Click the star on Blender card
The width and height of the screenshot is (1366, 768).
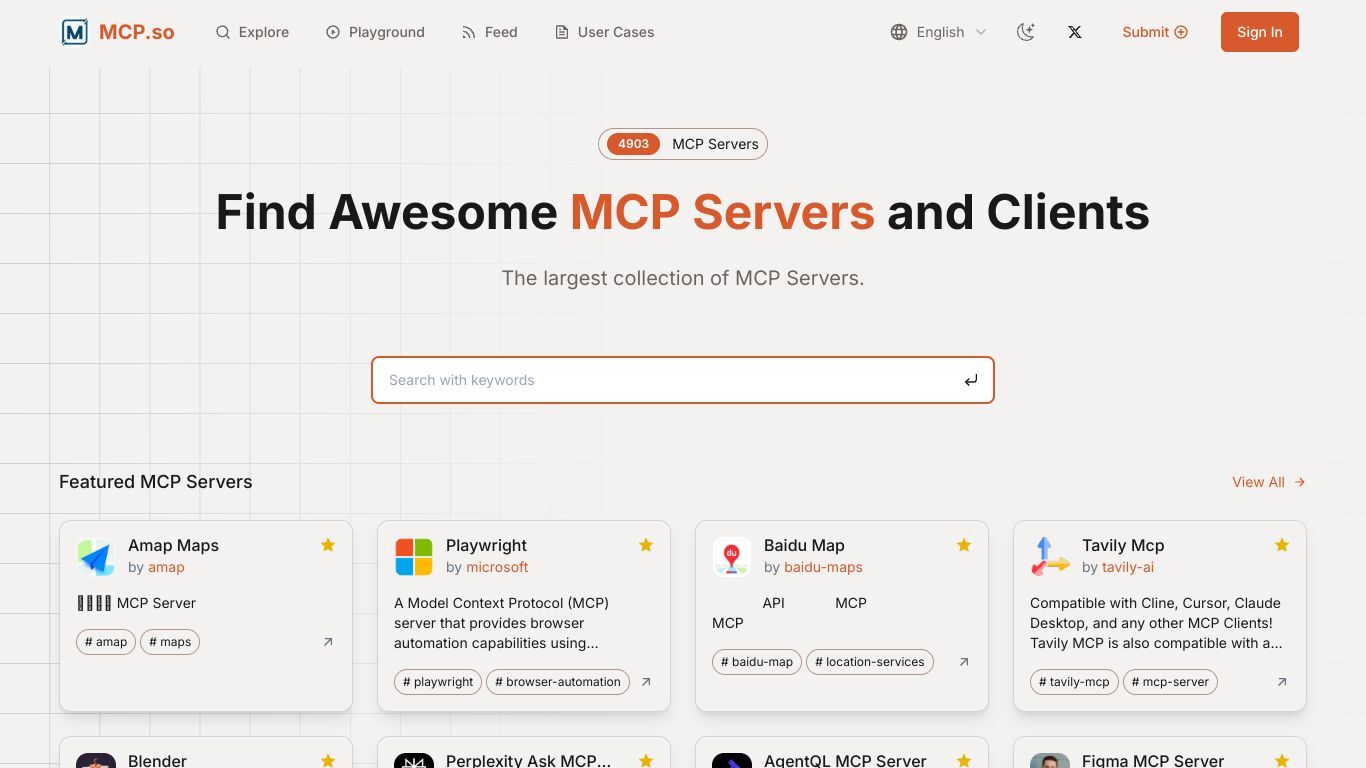click(x=328, y=761)
